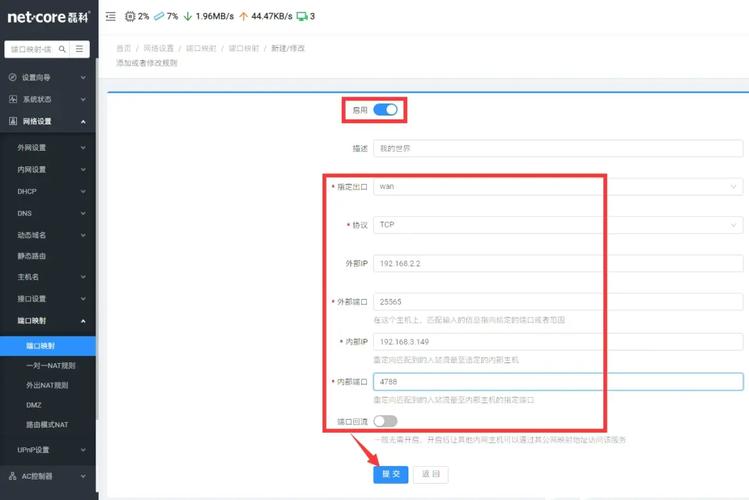Turn off the 启用 switch

pyautogui.click(x=385, y=110)
